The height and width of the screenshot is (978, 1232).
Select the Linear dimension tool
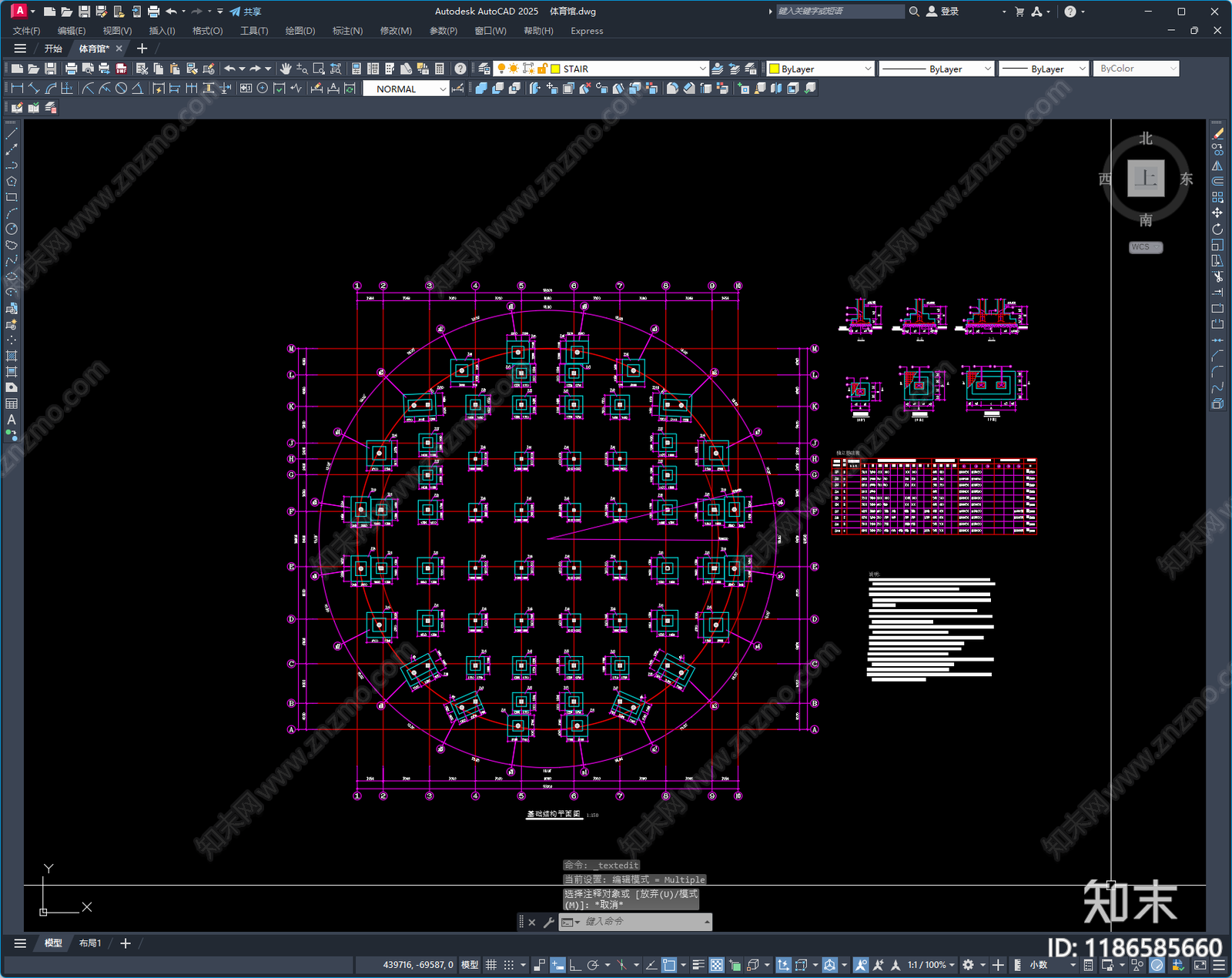pos(17,89)
